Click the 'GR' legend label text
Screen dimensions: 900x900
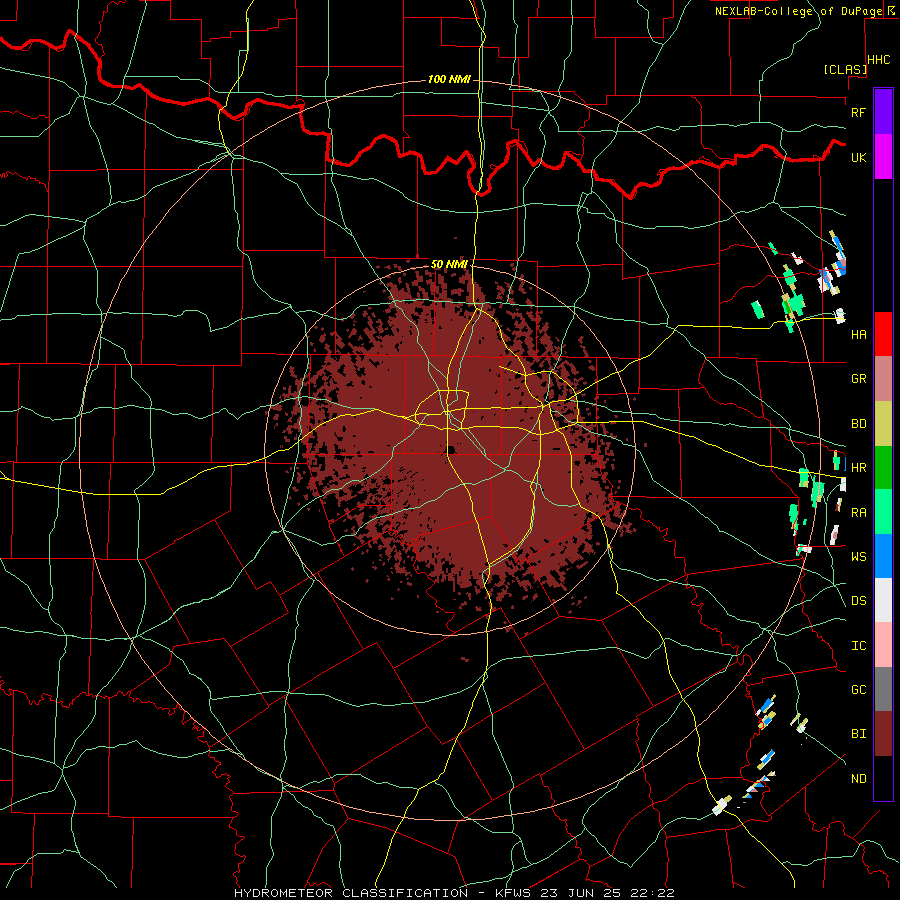(x=858, y=379)
